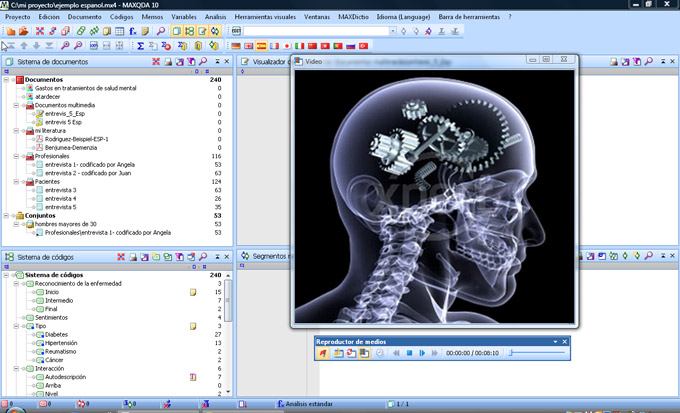
Task: Click the magnifier search icon in main toolbar
Action: click(x=160, y=31)
